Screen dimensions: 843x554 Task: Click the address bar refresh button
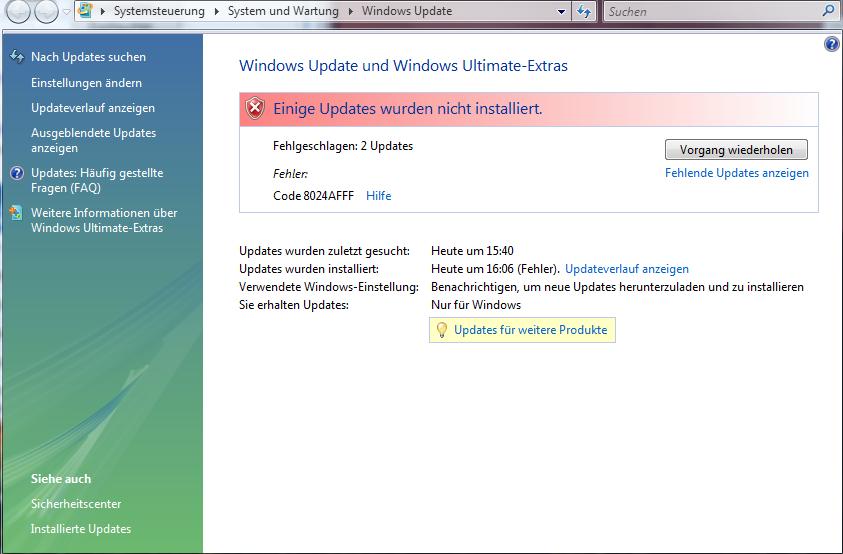tap(584, 11)
